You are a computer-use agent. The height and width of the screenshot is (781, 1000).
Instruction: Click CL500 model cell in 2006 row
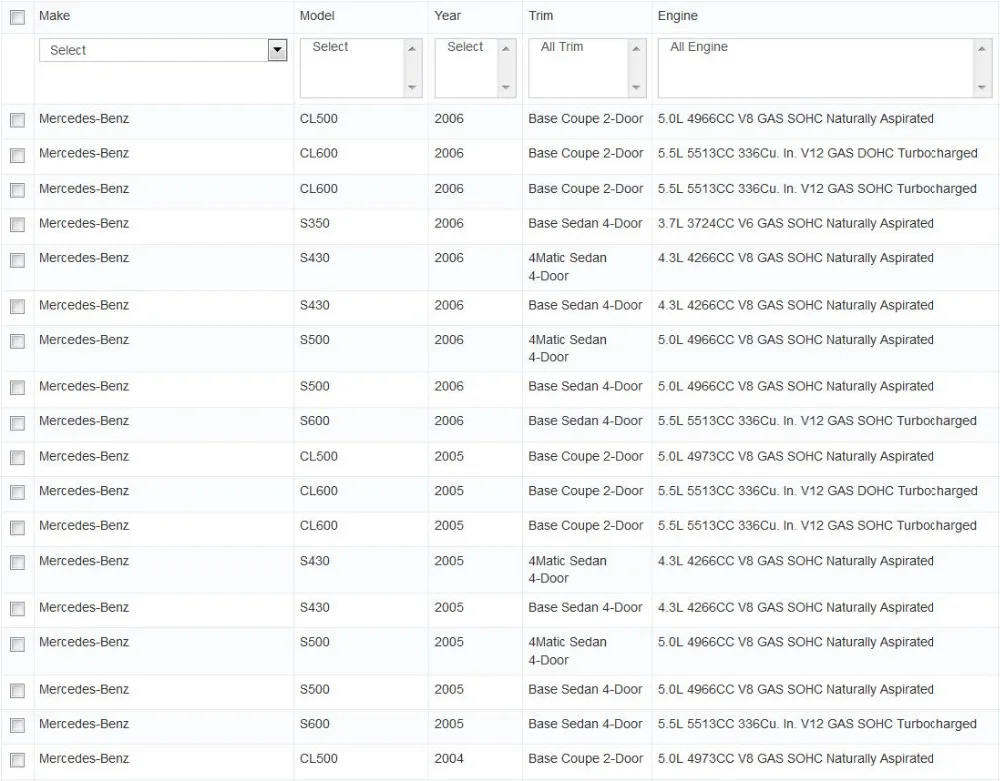pyautogui.click(x=319, y=119)
